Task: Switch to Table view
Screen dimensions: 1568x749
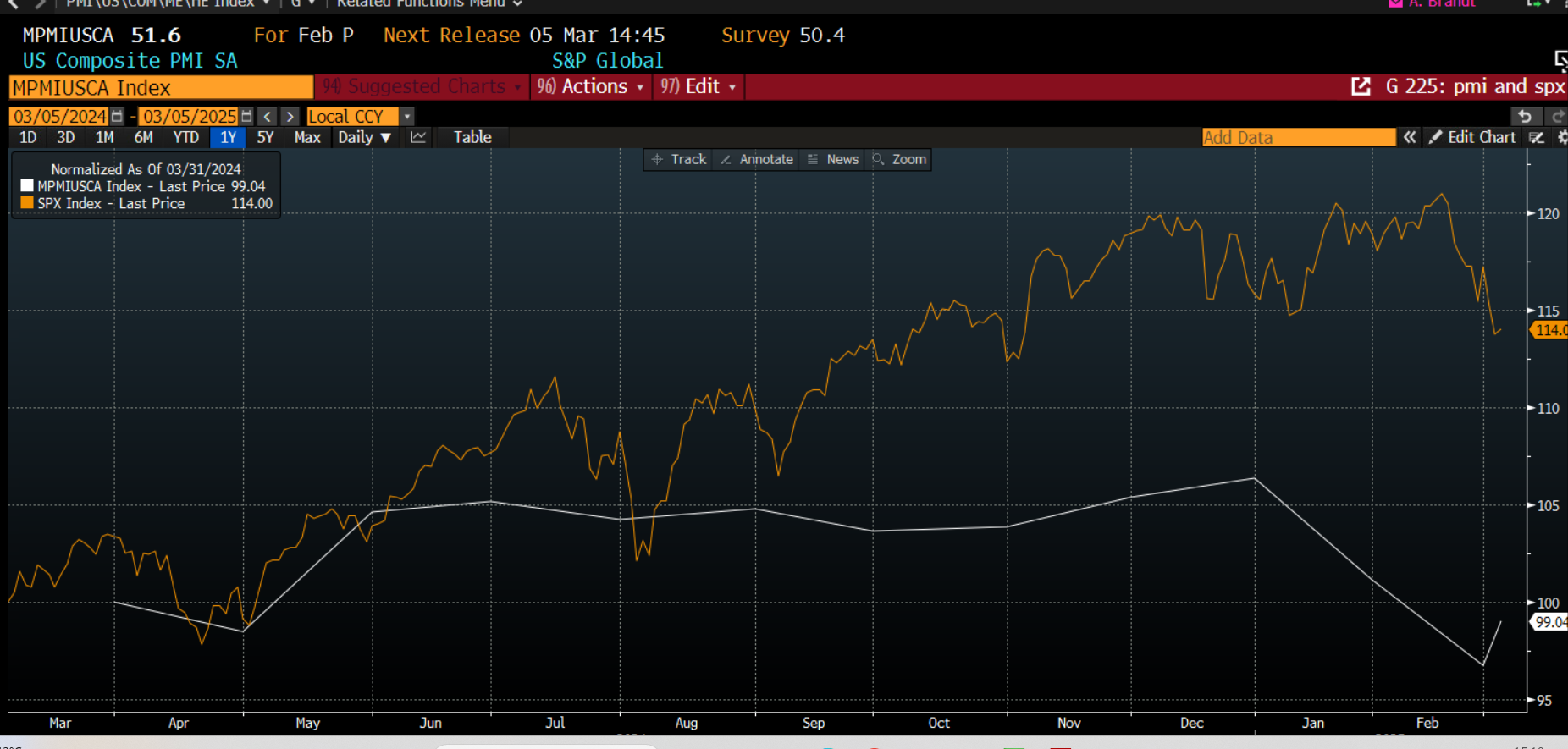Action: 472,137
